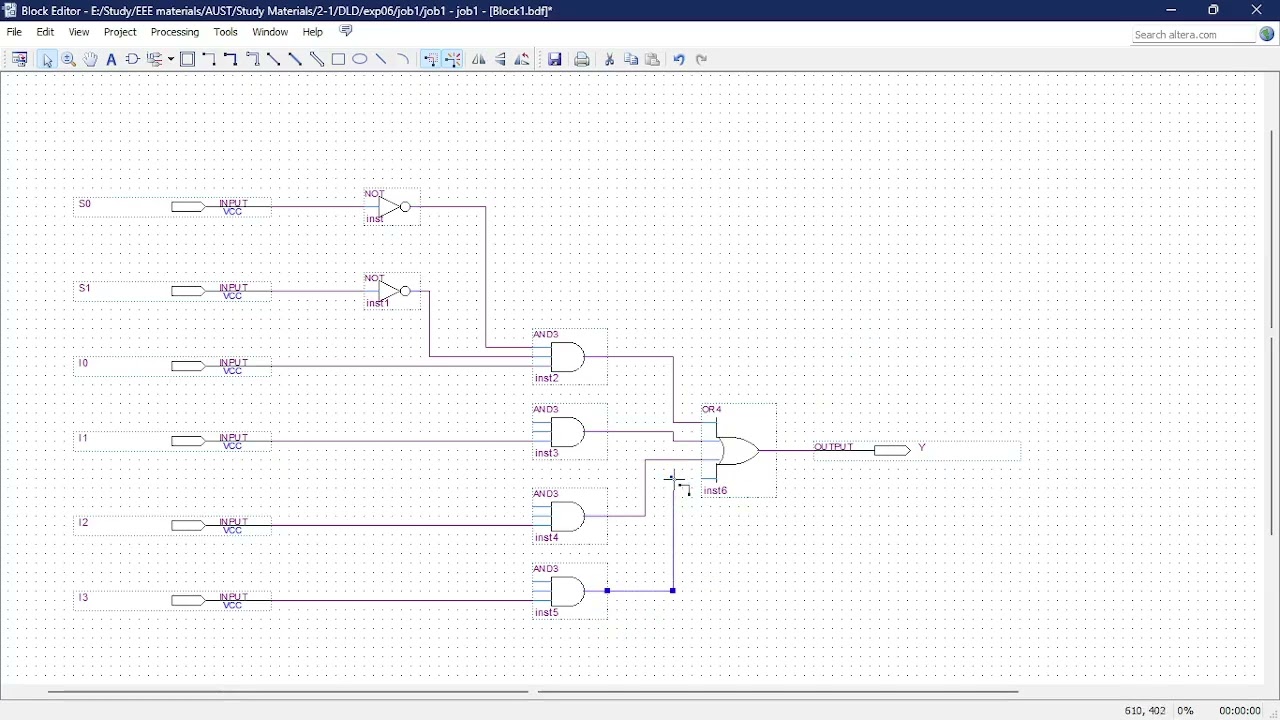Select the NOT gate labeled inst1

392,291
